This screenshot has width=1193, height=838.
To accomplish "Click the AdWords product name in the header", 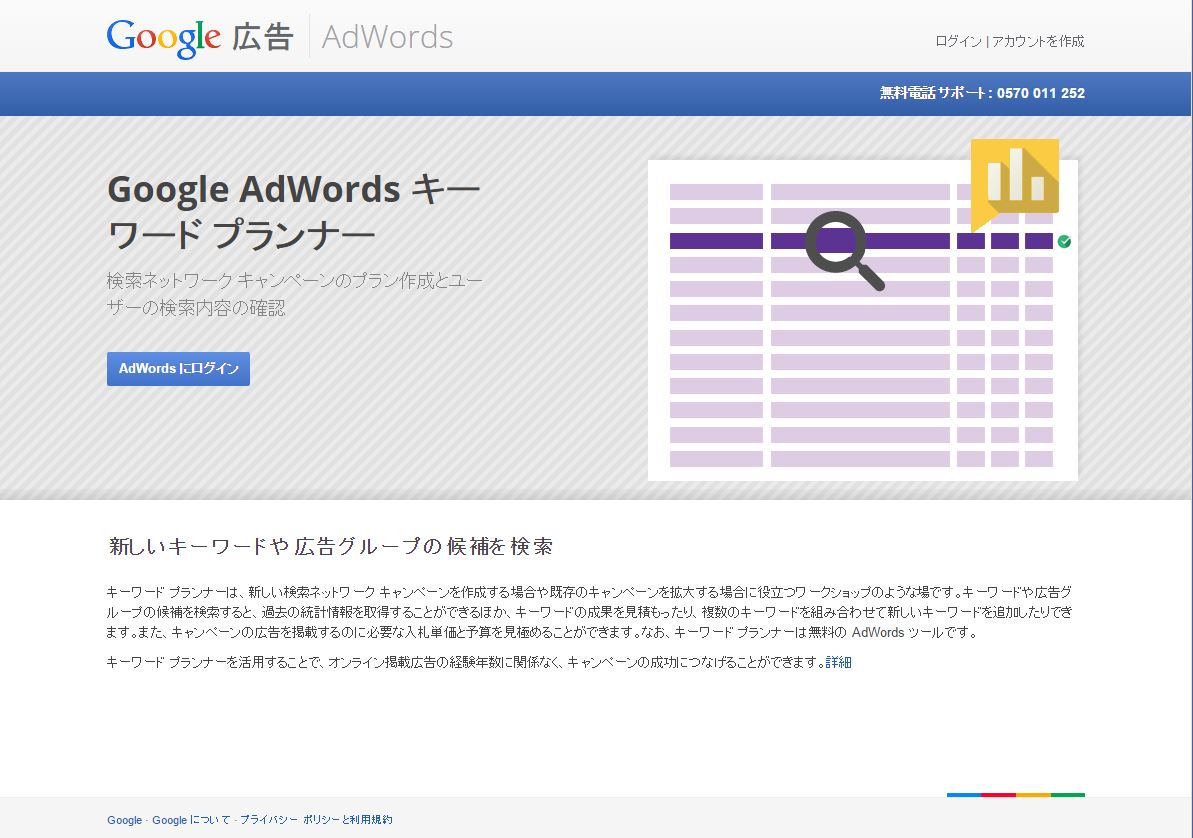I will [x=387, y=37].
